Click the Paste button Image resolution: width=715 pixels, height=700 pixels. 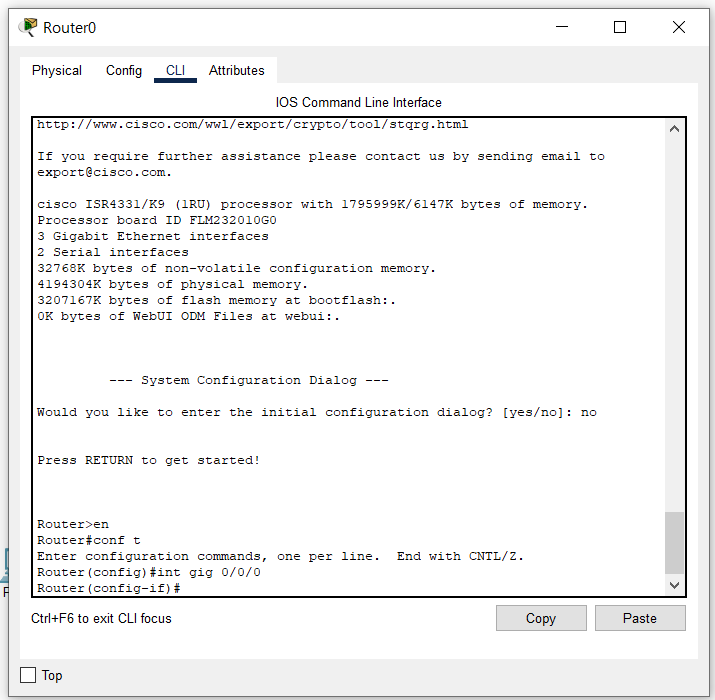tap(640, 618)
